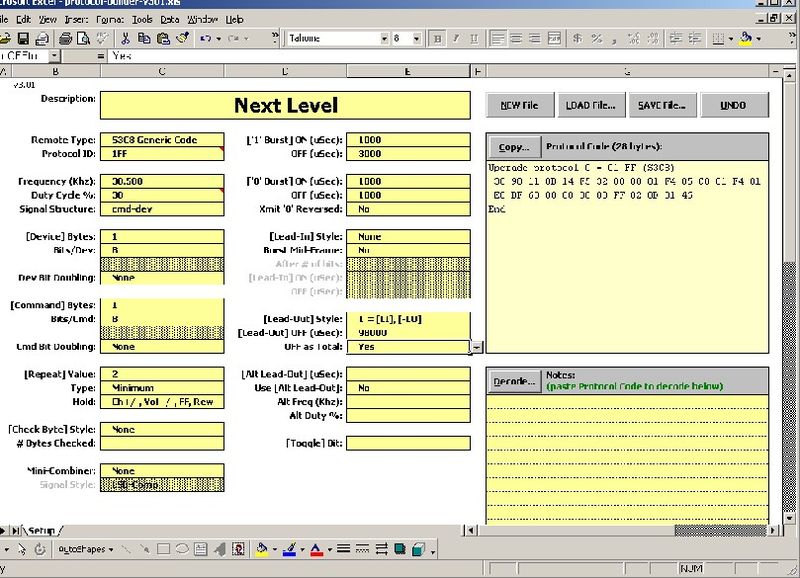The image size is (800, 578).
Task: Paste using the clipboard Paste icon
Action: [x=163, y=38]
